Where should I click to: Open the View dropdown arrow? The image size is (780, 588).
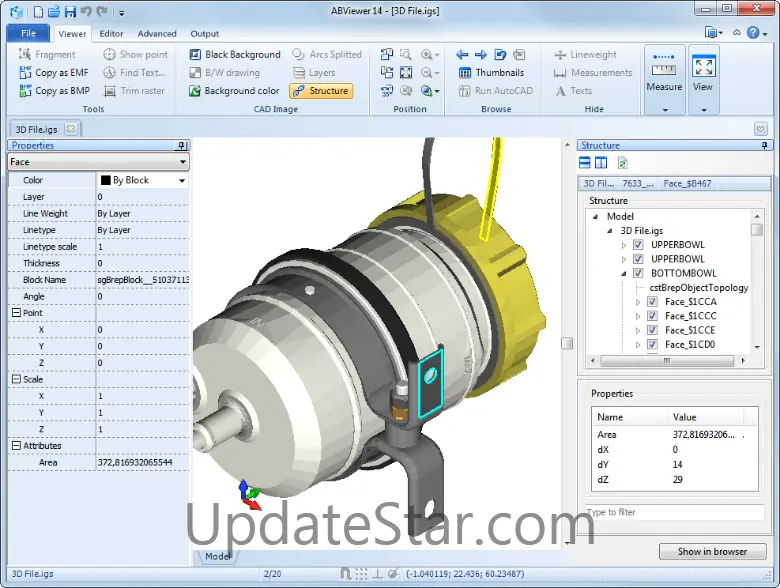coord(704,109)
